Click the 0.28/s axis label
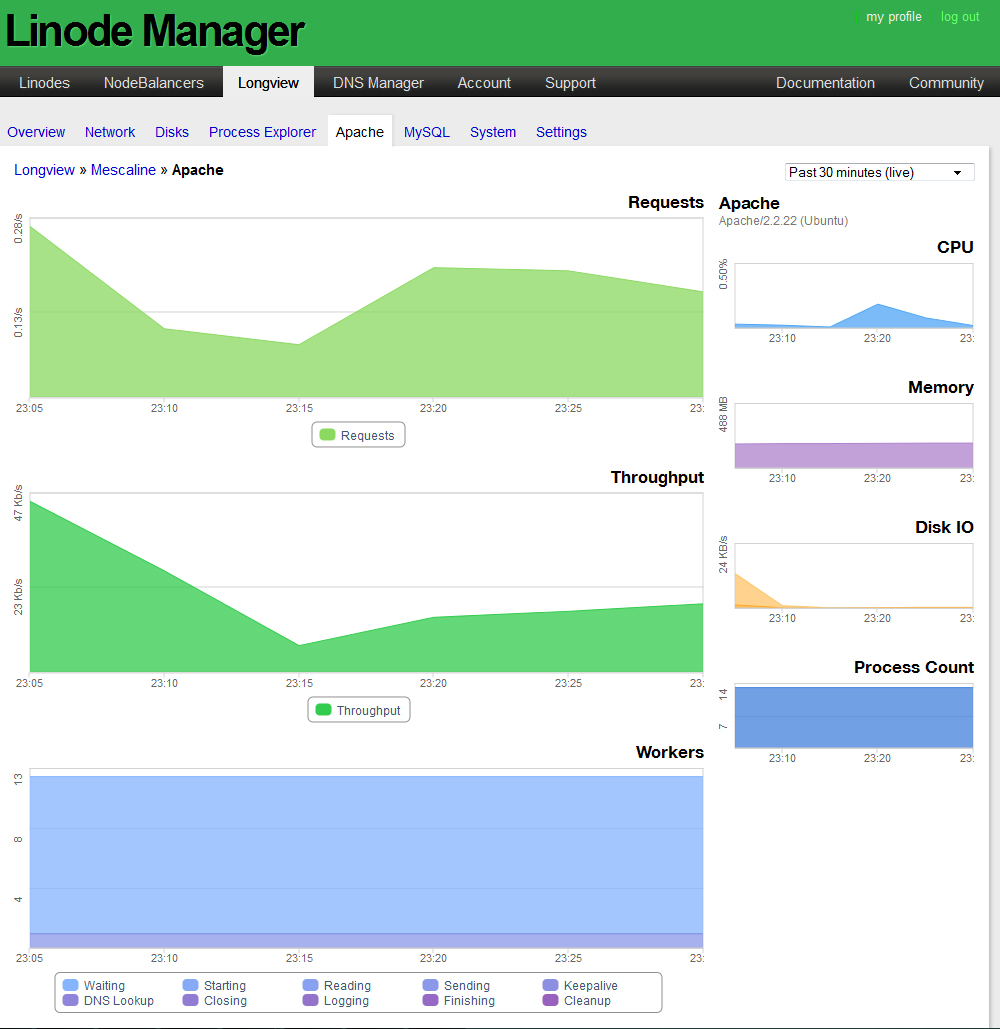This screenshot has width=1000, height=1029. 18,229
